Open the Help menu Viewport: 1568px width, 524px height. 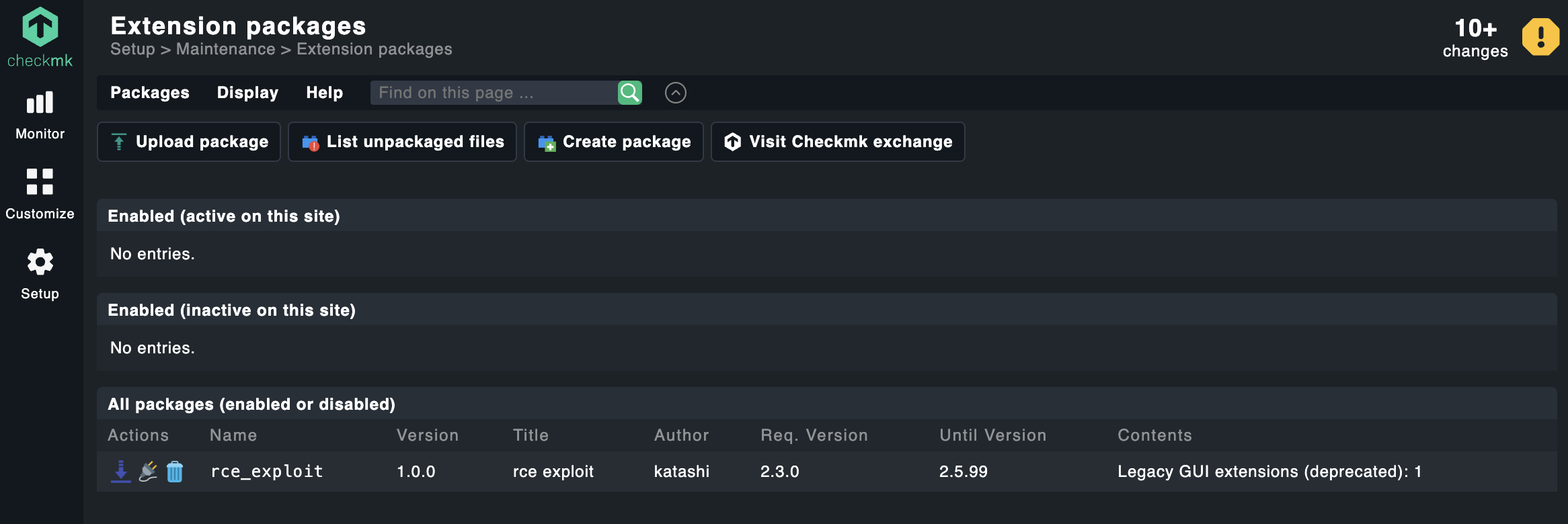coord(325,93)
